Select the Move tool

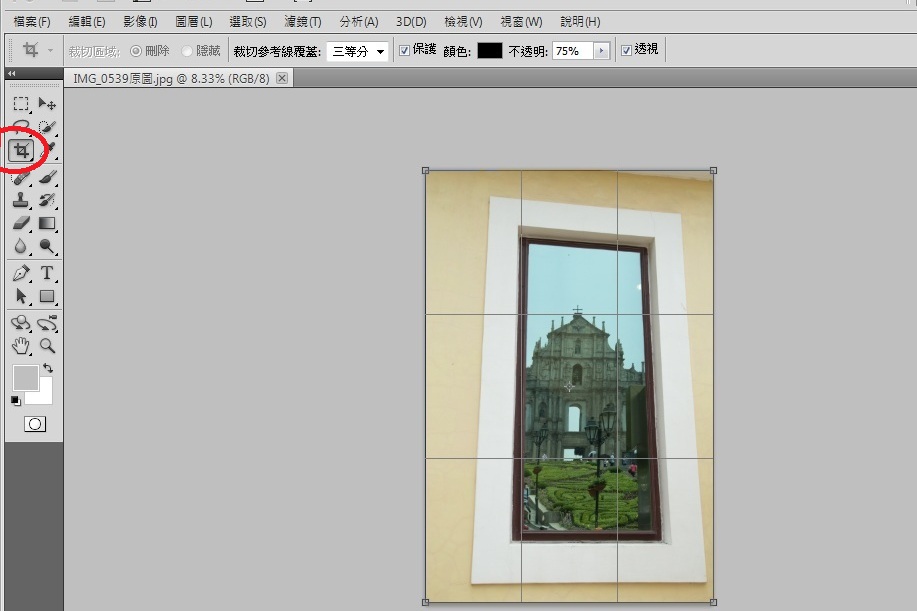pos(47,104)
